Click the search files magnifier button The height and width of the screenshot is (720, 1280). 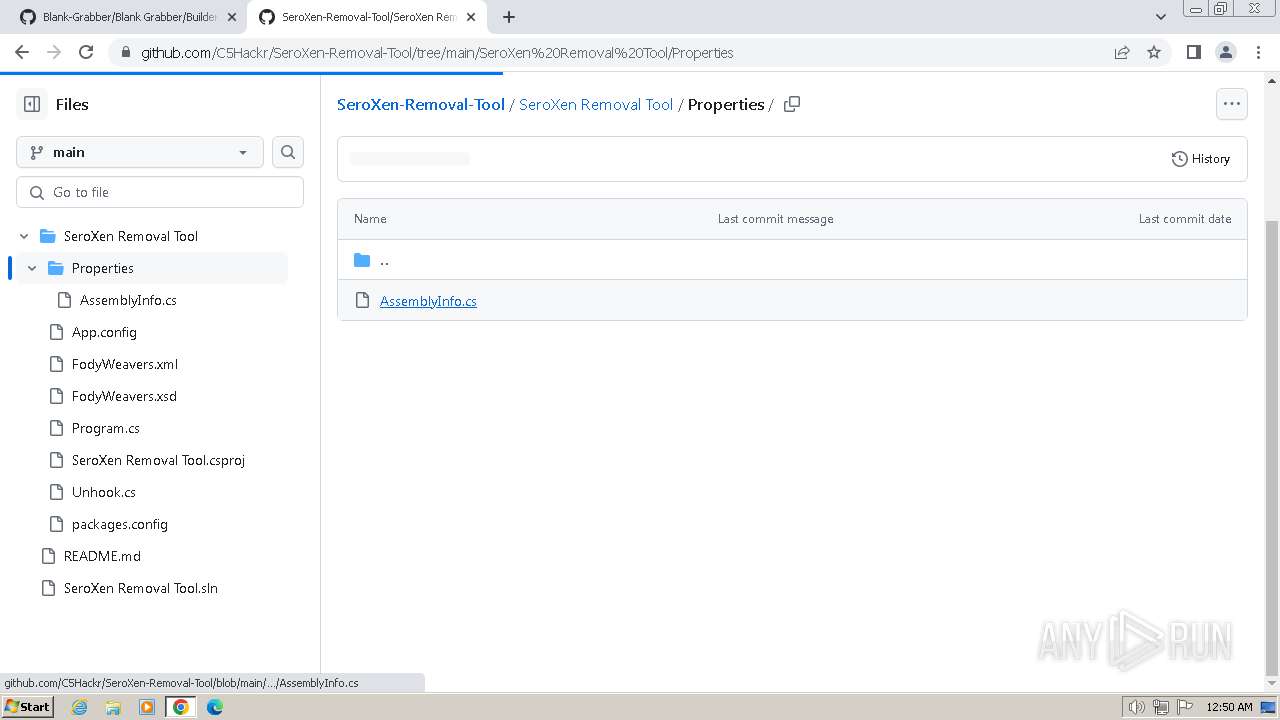click(x=288, y=152)
